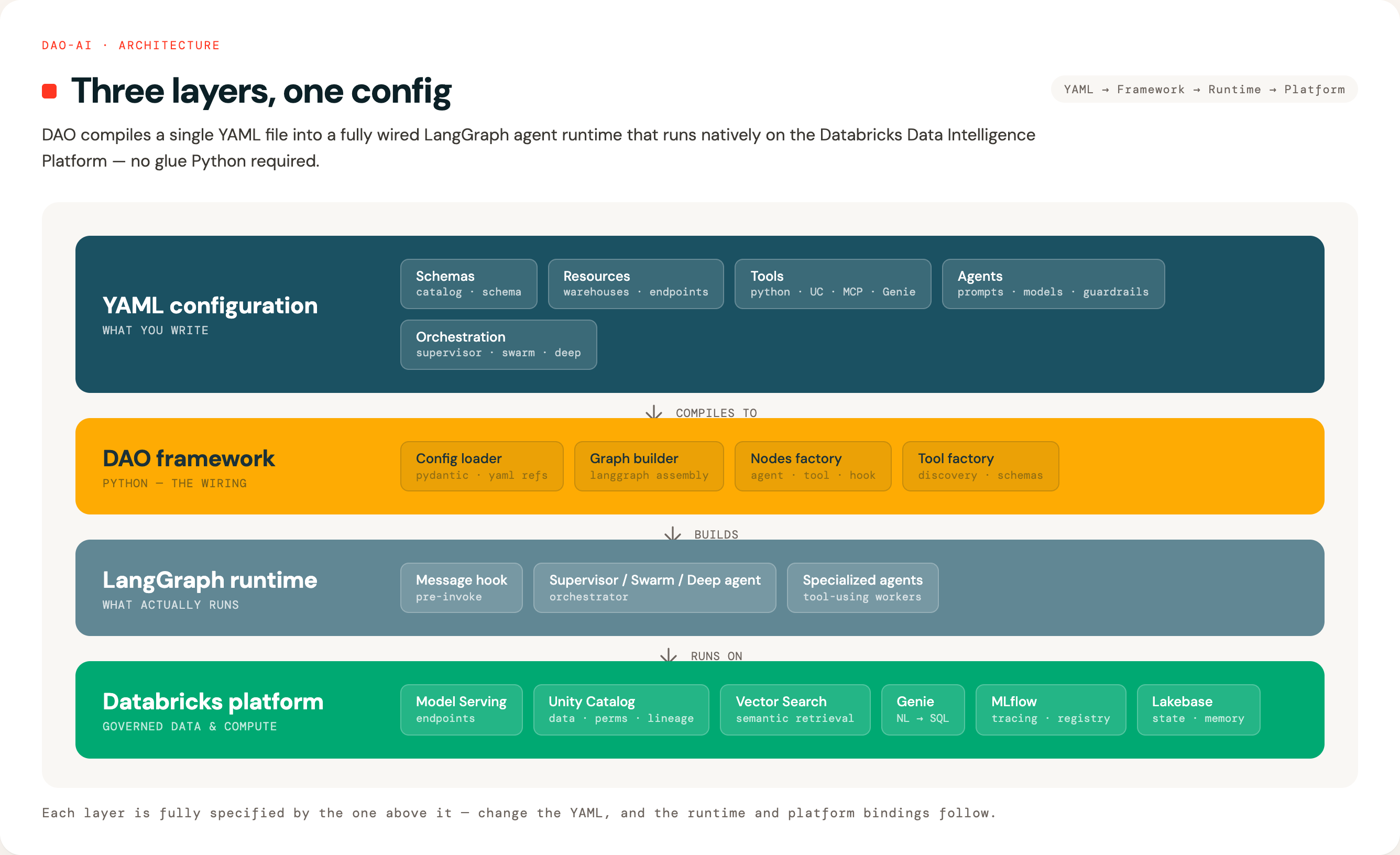
Task: Click the Unity Catalog card
Action: (x=620, y=709)
